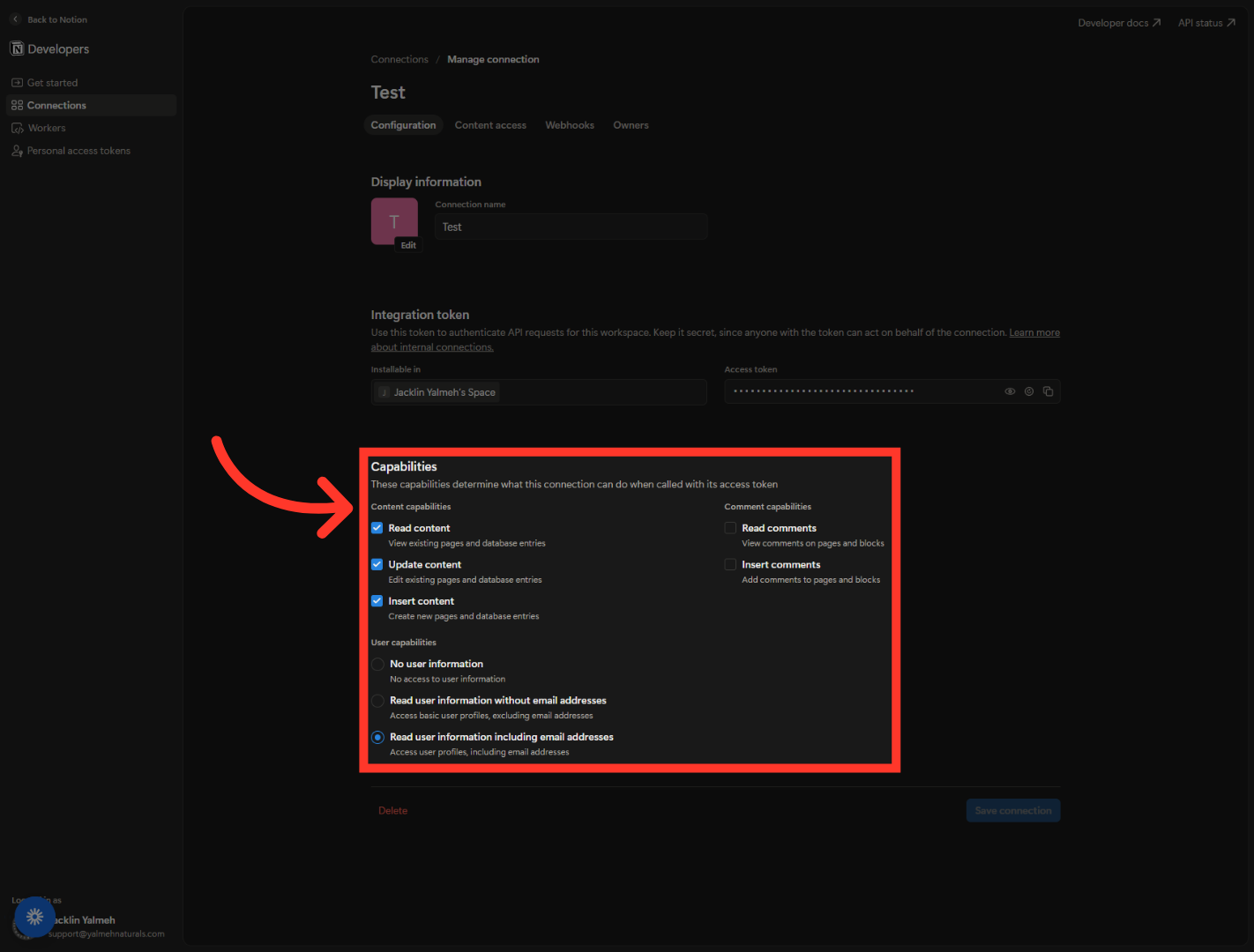Click the T connection avatar thumbnail
This screenshot has height=952, width=1254.
pos(394,221)
